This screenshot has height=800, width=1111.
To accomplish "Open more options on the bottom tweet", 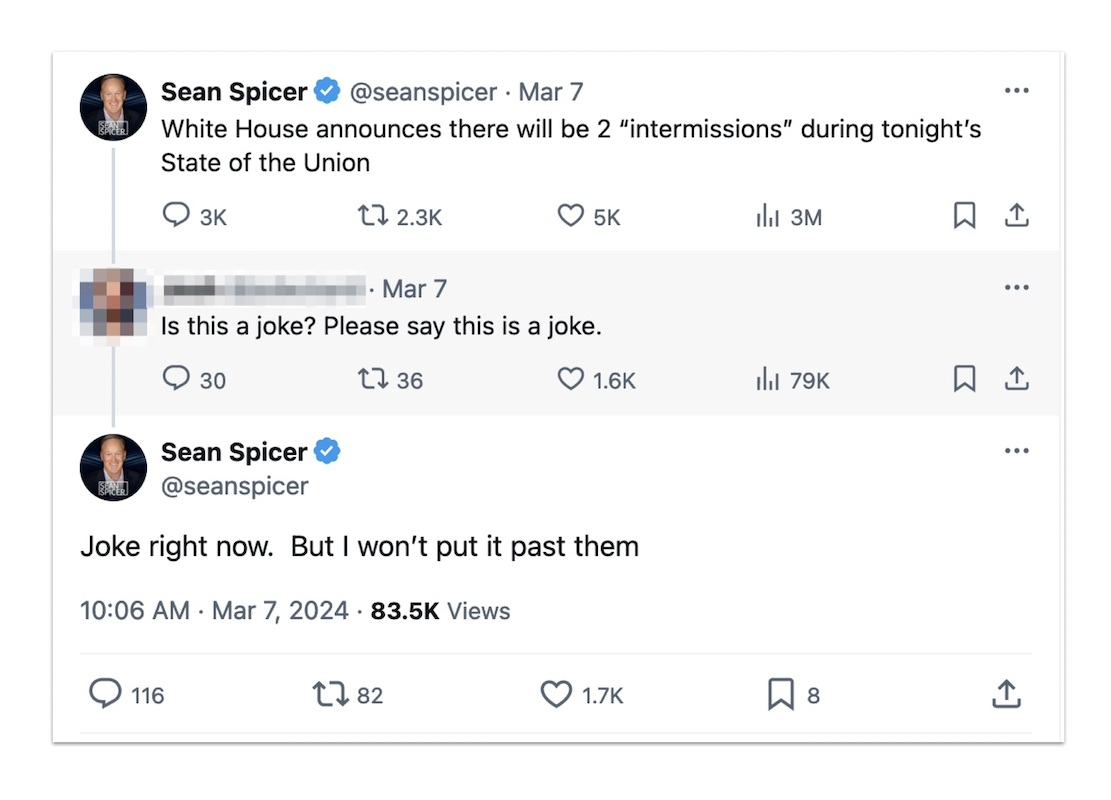I will [1017, 451].
